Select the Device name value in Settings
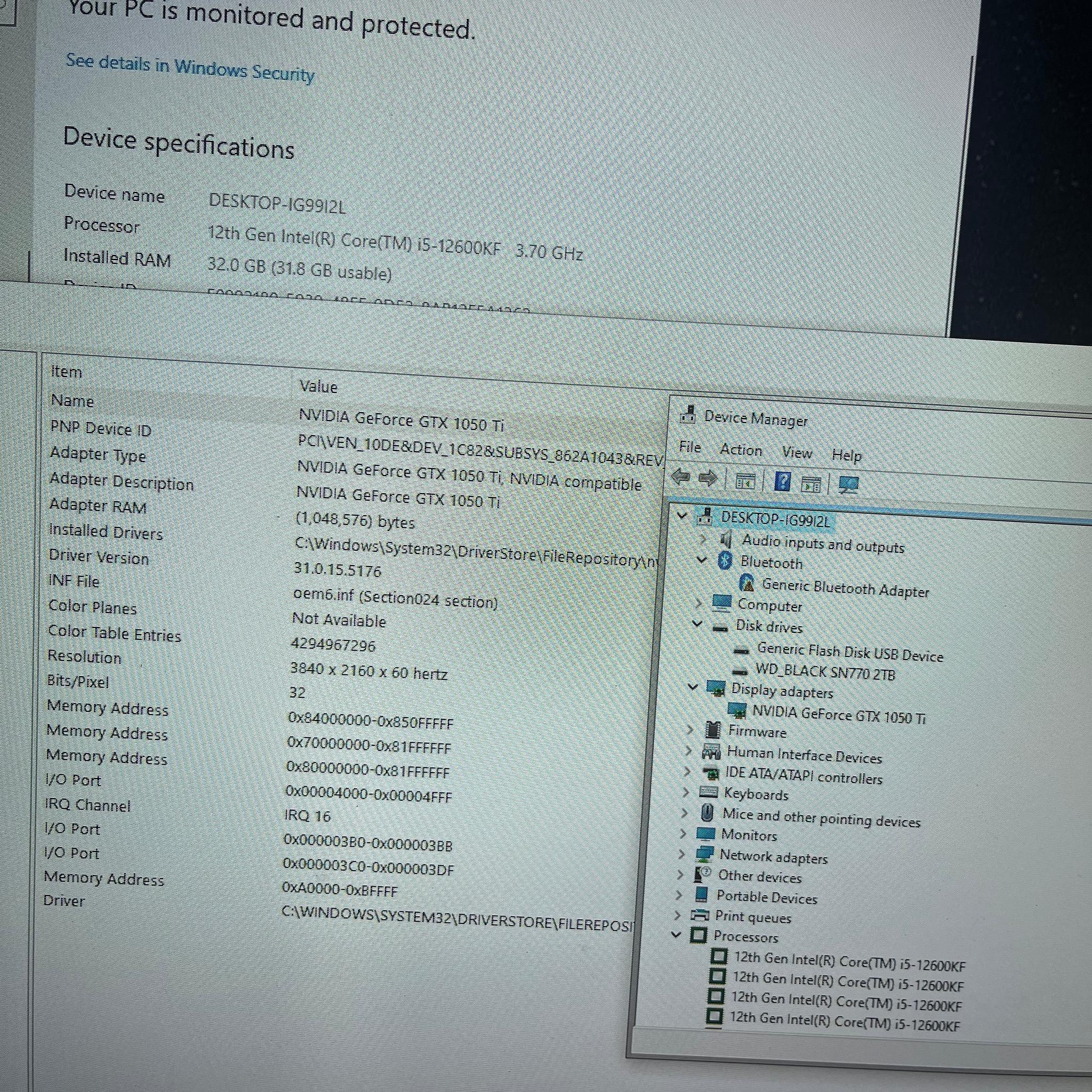Screen dimensions: 1092x1092 (277, 204)
